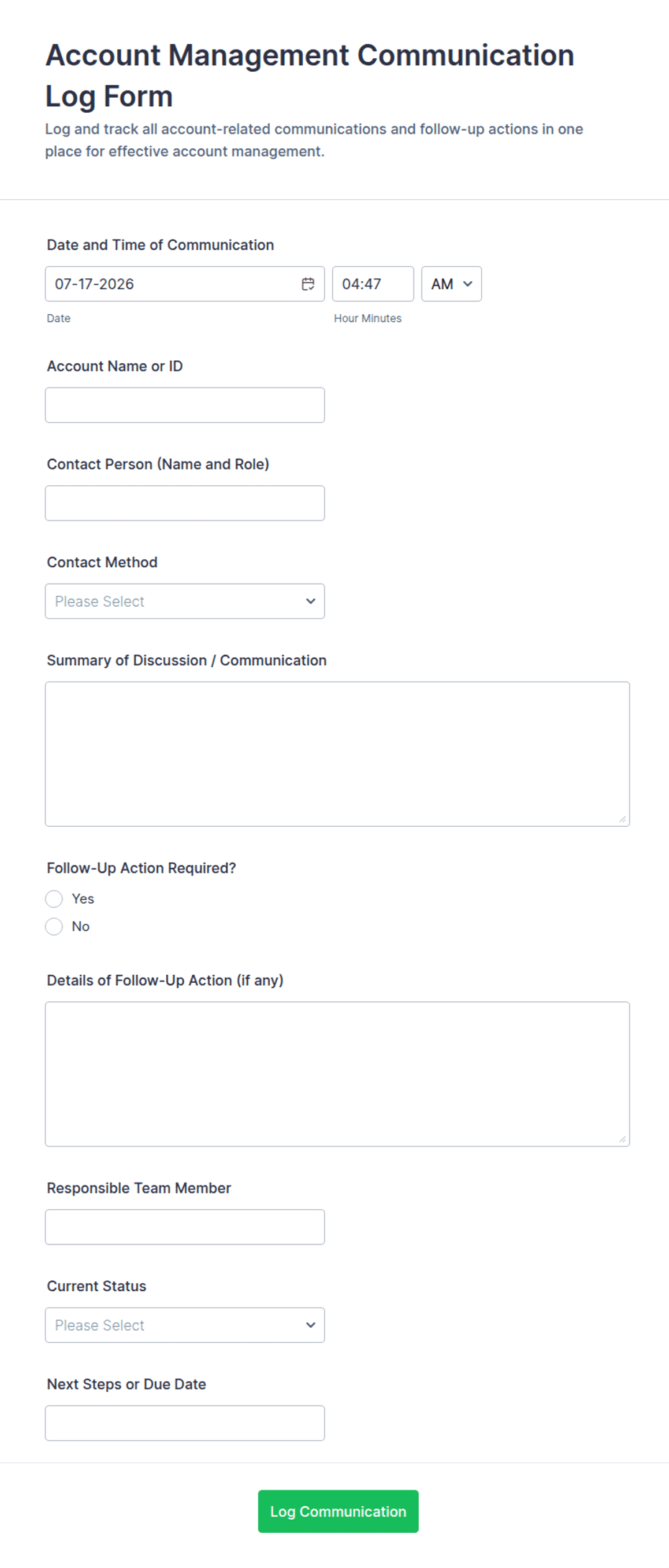Click the Details of Follow-Up Action text area

point(337,1074)
